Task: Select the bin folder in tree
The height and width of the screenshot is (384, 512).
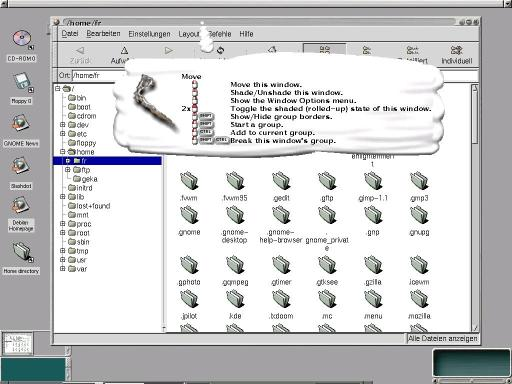Action: coord(77,98)
